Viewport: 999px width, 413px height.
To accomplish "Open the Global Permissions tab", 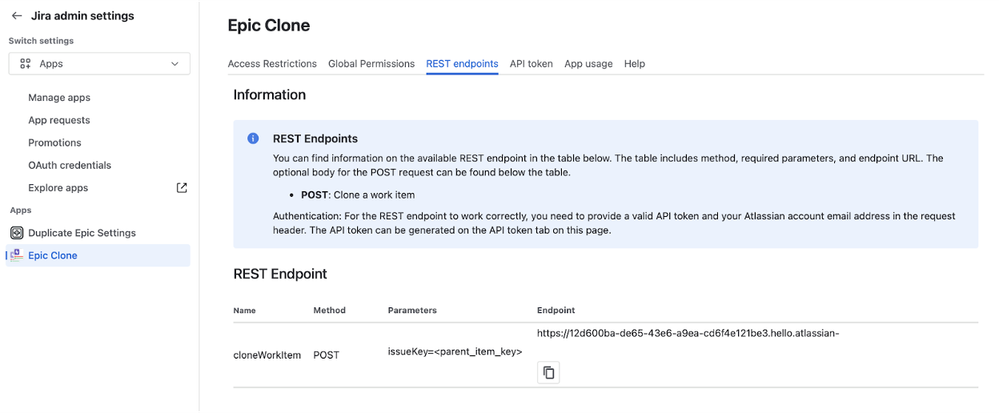I will click(371, 64).
